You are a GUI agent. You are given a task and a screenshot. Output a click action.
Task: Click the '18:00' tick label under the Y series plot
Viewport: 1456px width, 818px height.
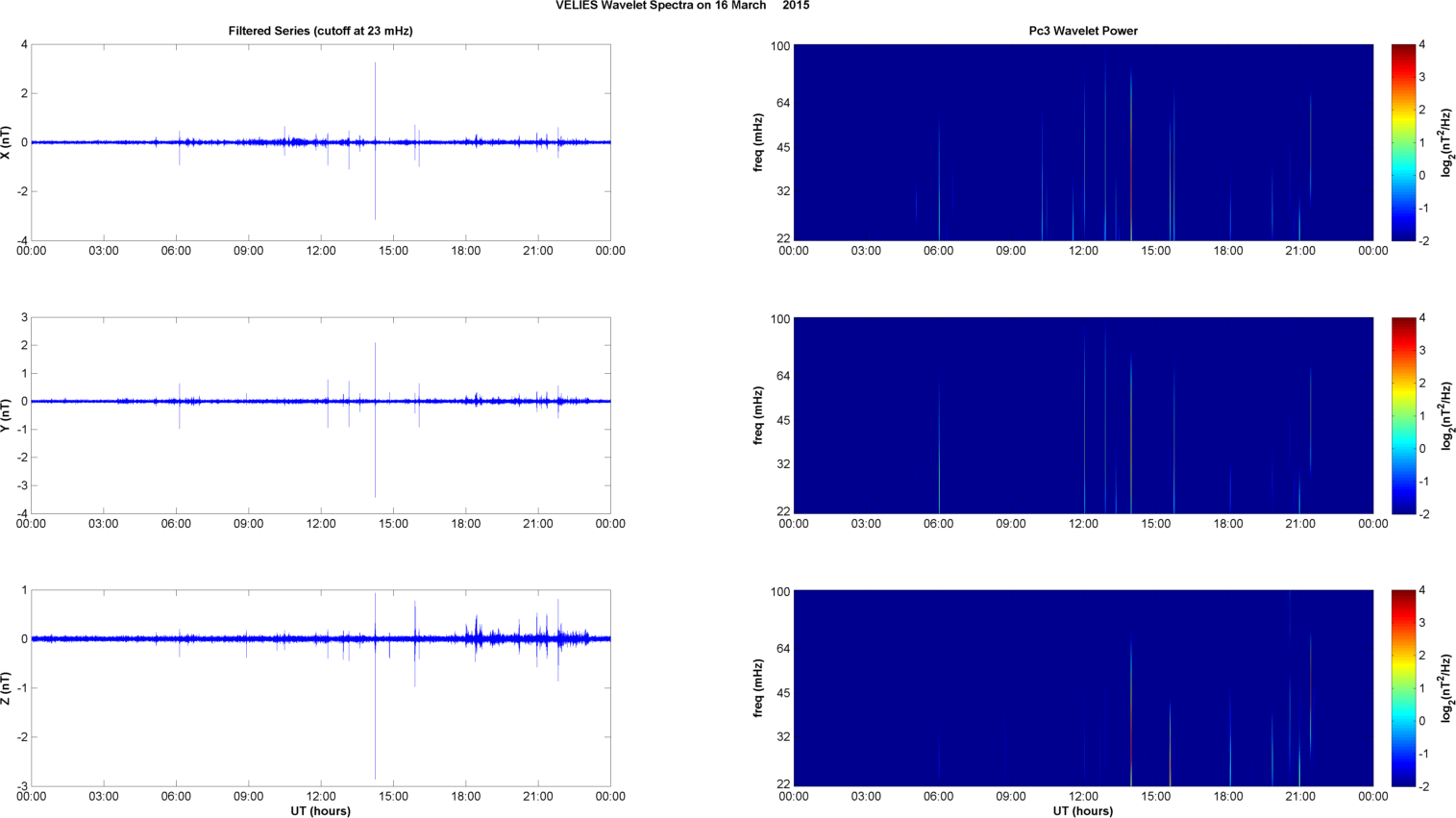click(x=466, y=524)
